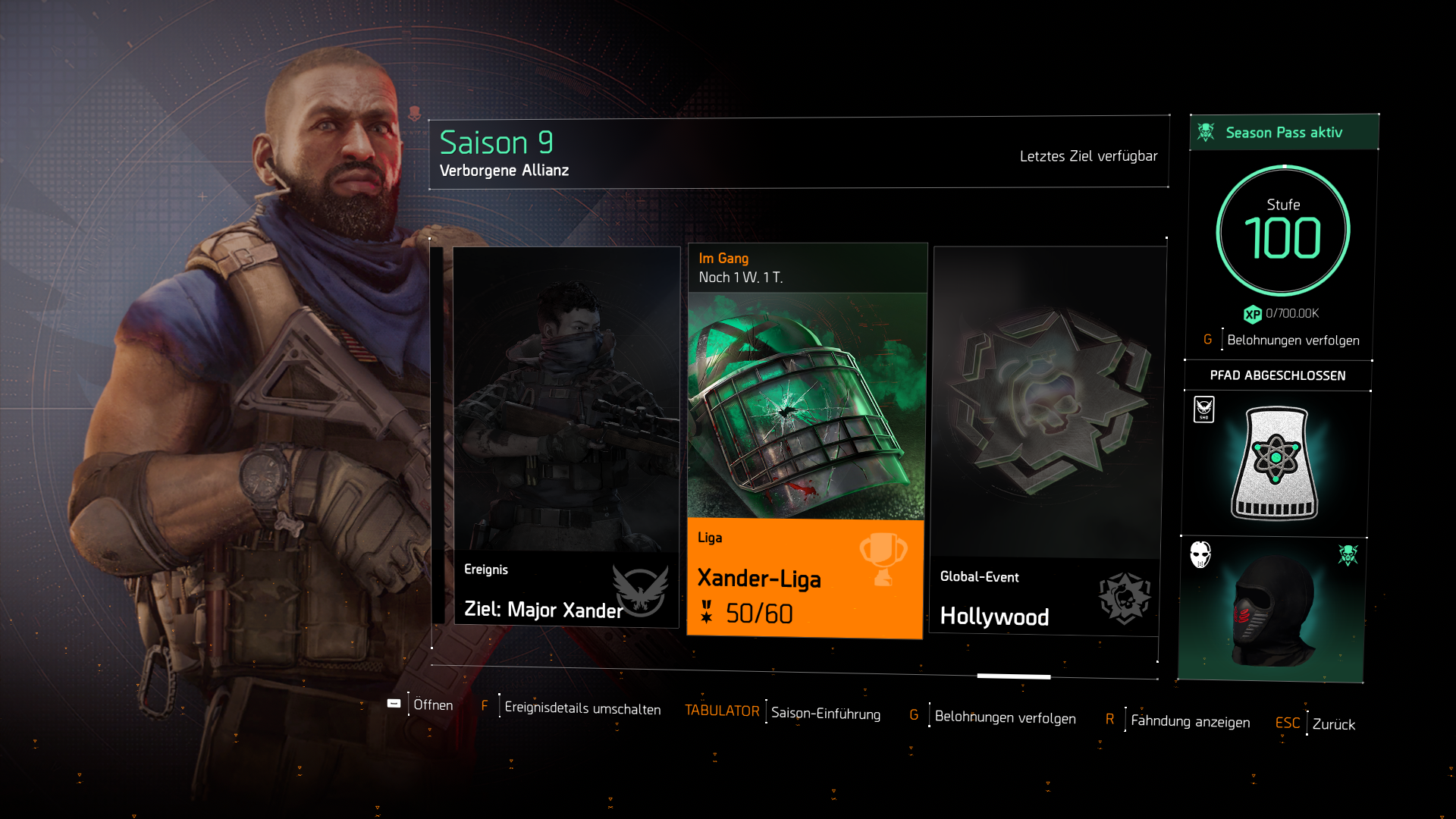The height and width of the screenshot is (819, 1456).
Task: Open the Hollywood Global-Event card
Action: [1046, 441]
